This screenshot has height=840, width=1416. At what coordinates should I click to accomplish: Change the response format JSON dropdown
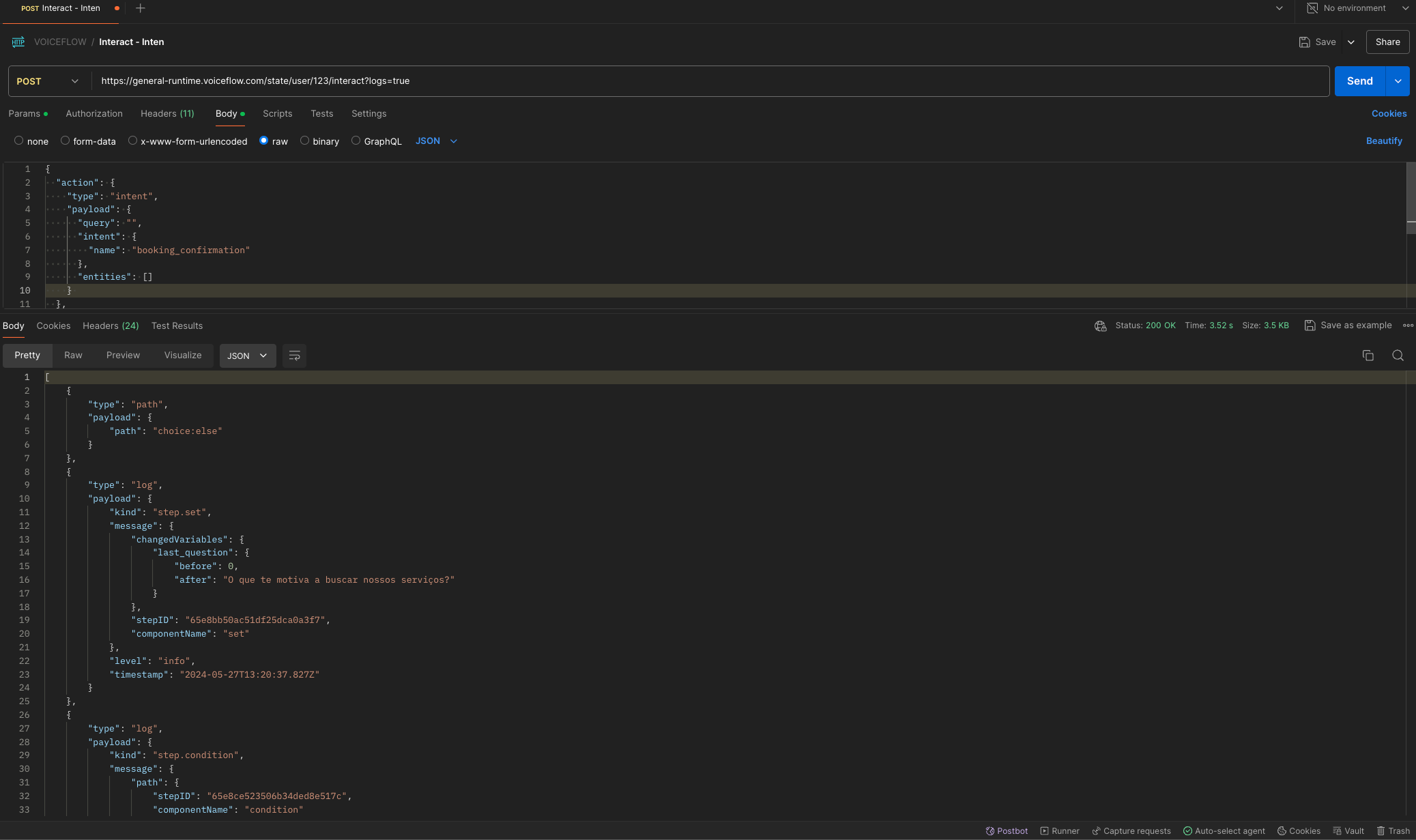[x=248, y=356]
